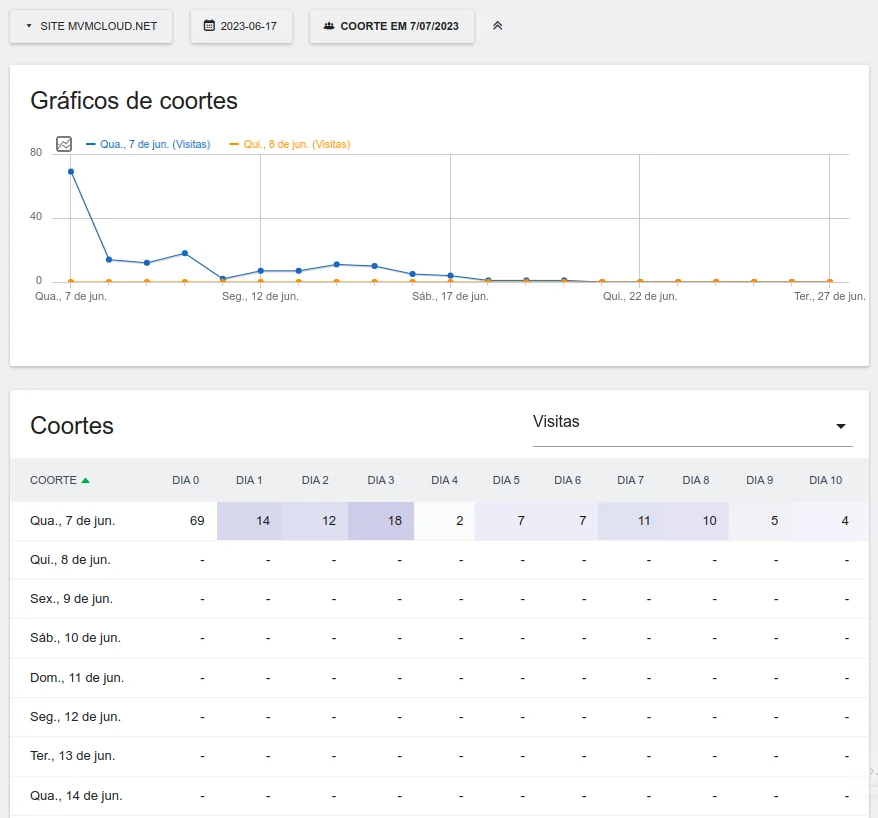Image resolution: width=878 pixels, height=818 pixels.
Task: Toggle the Qua., 7 de jun. series legend
Action: 149,144
